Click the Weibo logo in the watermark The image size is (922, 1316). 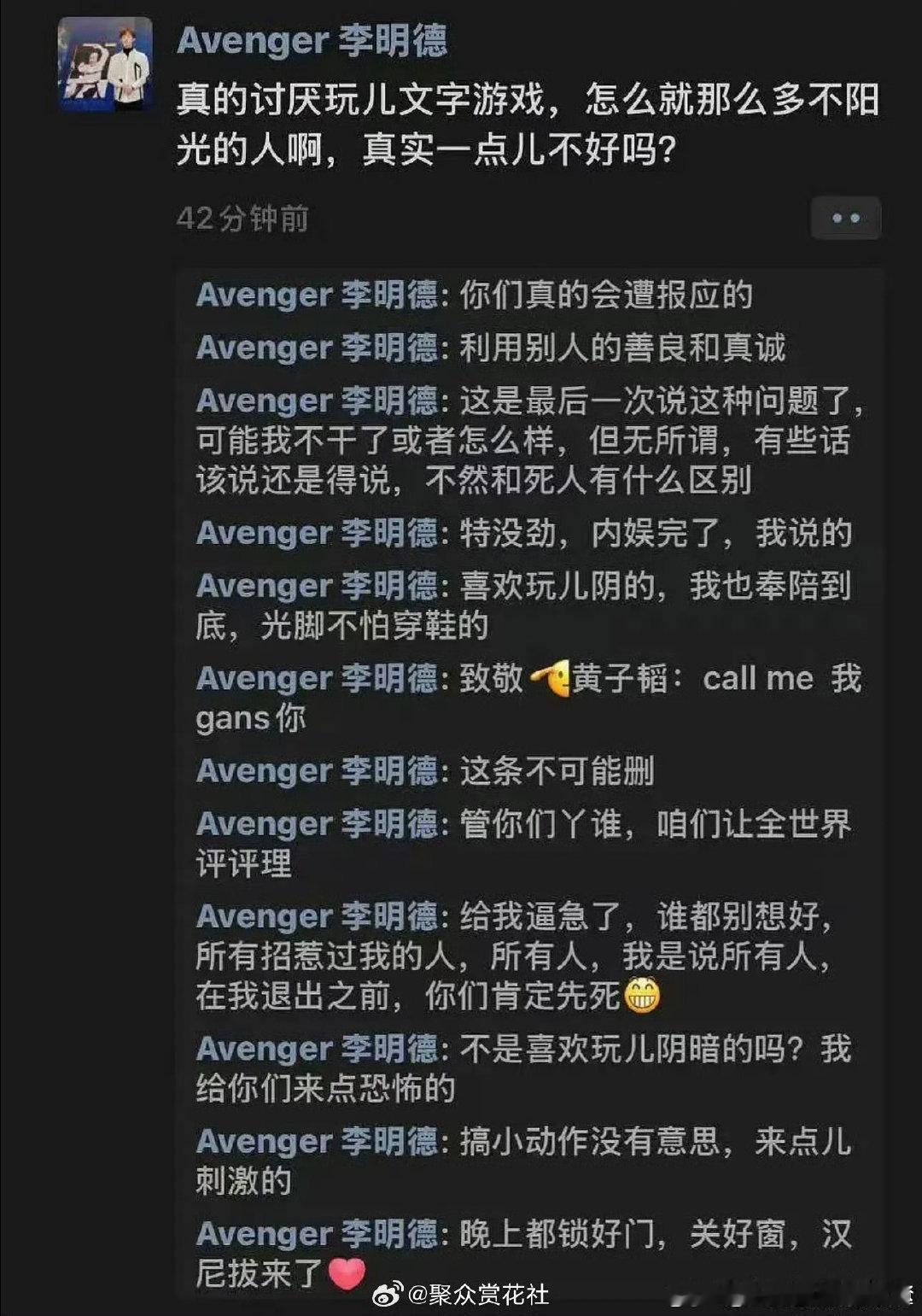pyautogui.click(x=388, y=1295)
